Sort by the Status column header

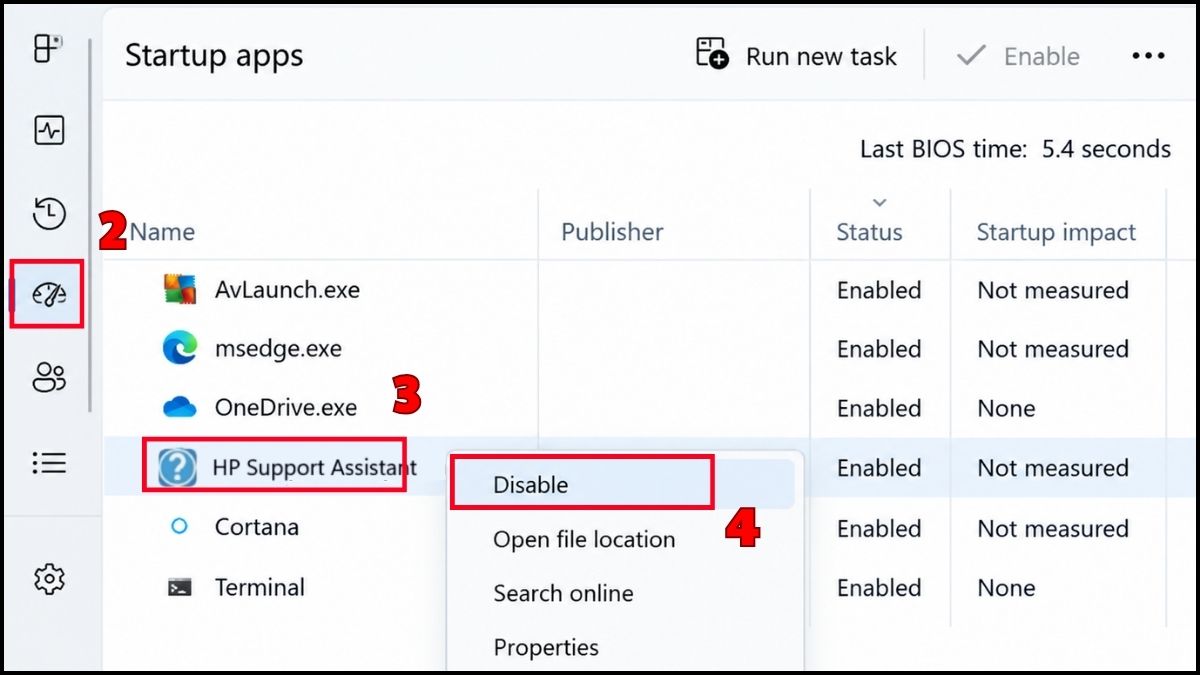tap(869, 232)
